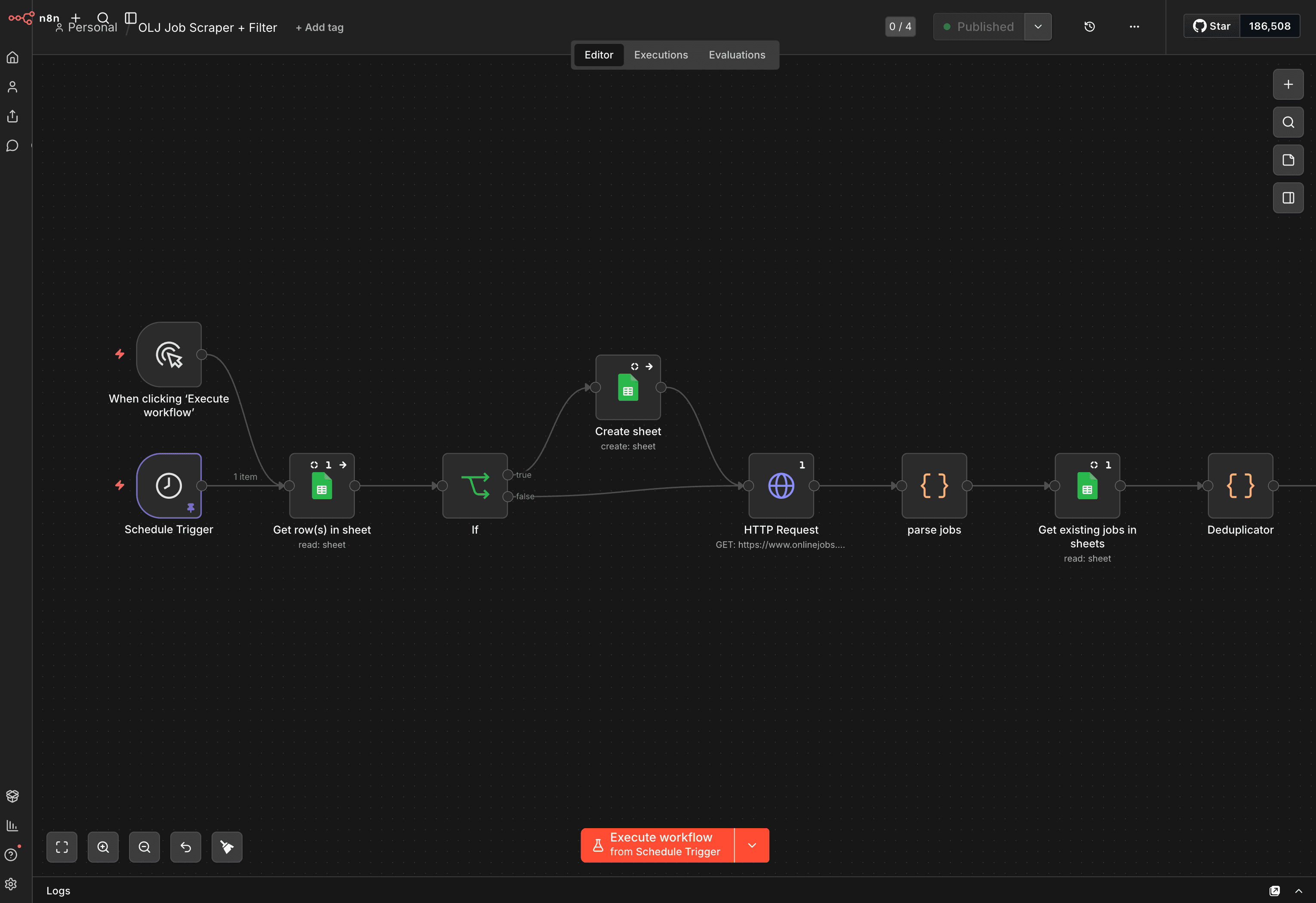Viewport: 1316px width, 903px height.
Task: Open the three-dot workflow options menu
Action: (1134, 27)
